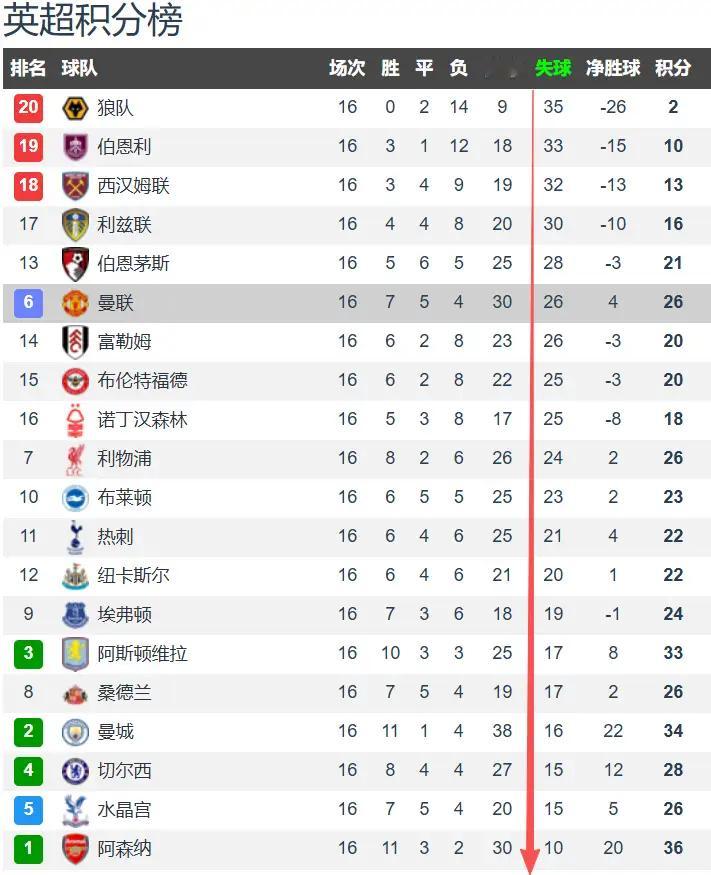Click the Tottenham Hotspur crest icon

(x=75, y=537)
